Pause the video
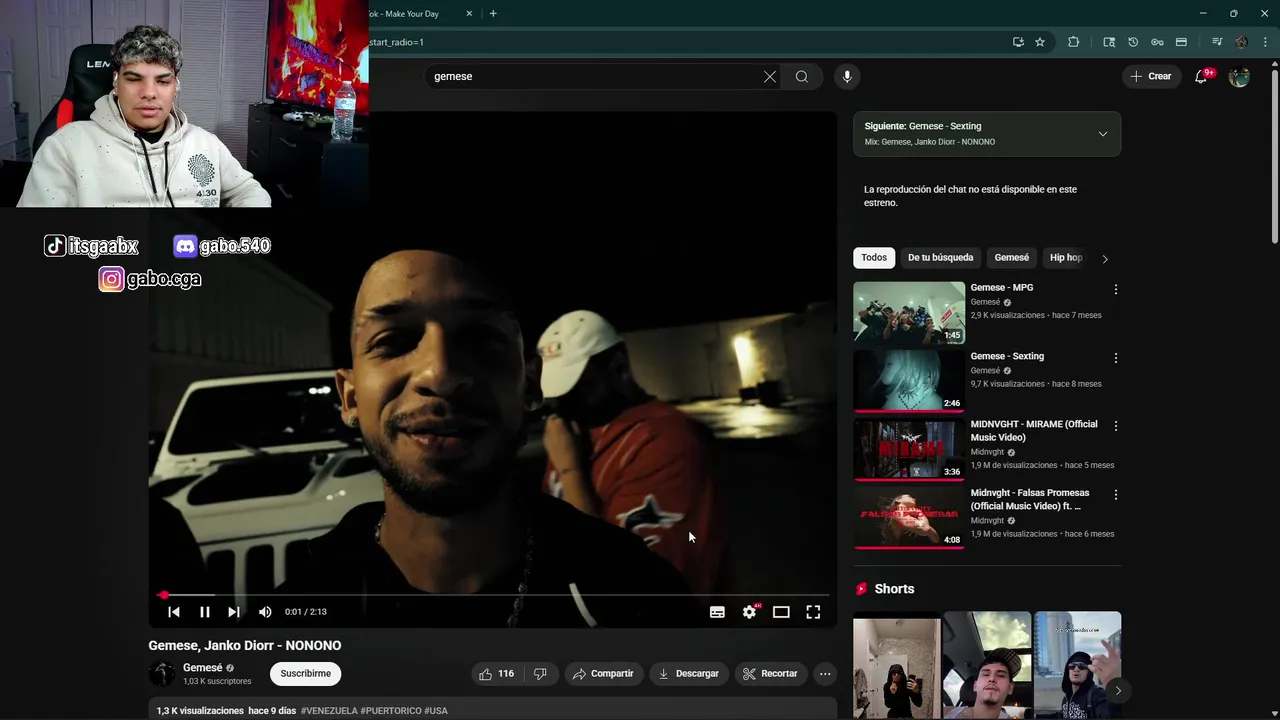Image resolution: width=1280 pixels, height=720 pixels. (x=205, y=612)
